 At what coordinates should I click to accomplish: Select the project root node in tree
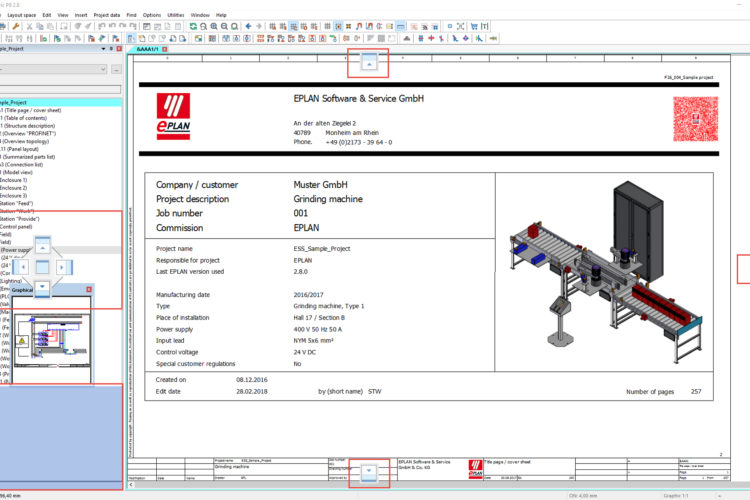61,102
